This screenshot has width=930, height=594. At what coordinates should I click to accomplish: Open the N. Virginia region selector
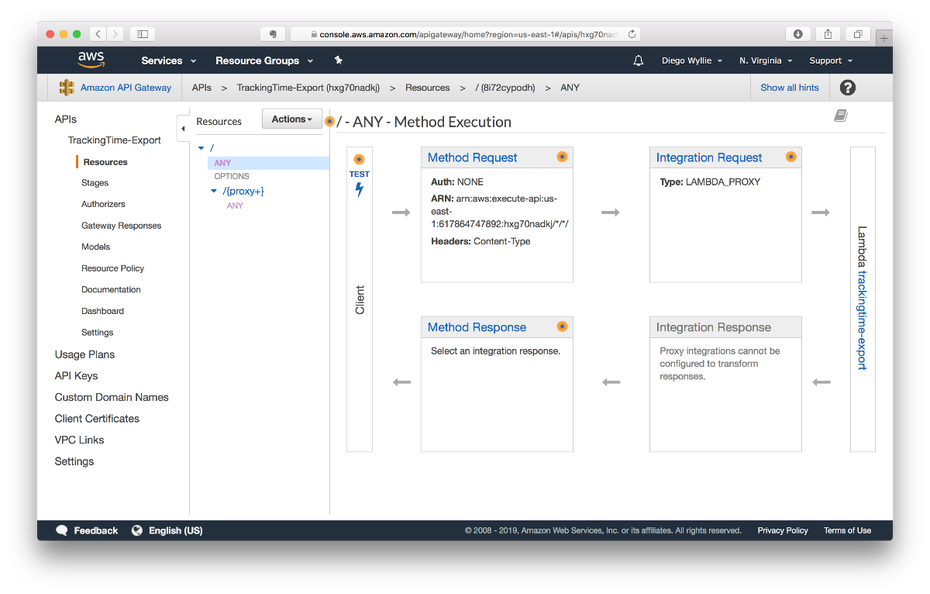pyautogui.click(x=765, y=61)
